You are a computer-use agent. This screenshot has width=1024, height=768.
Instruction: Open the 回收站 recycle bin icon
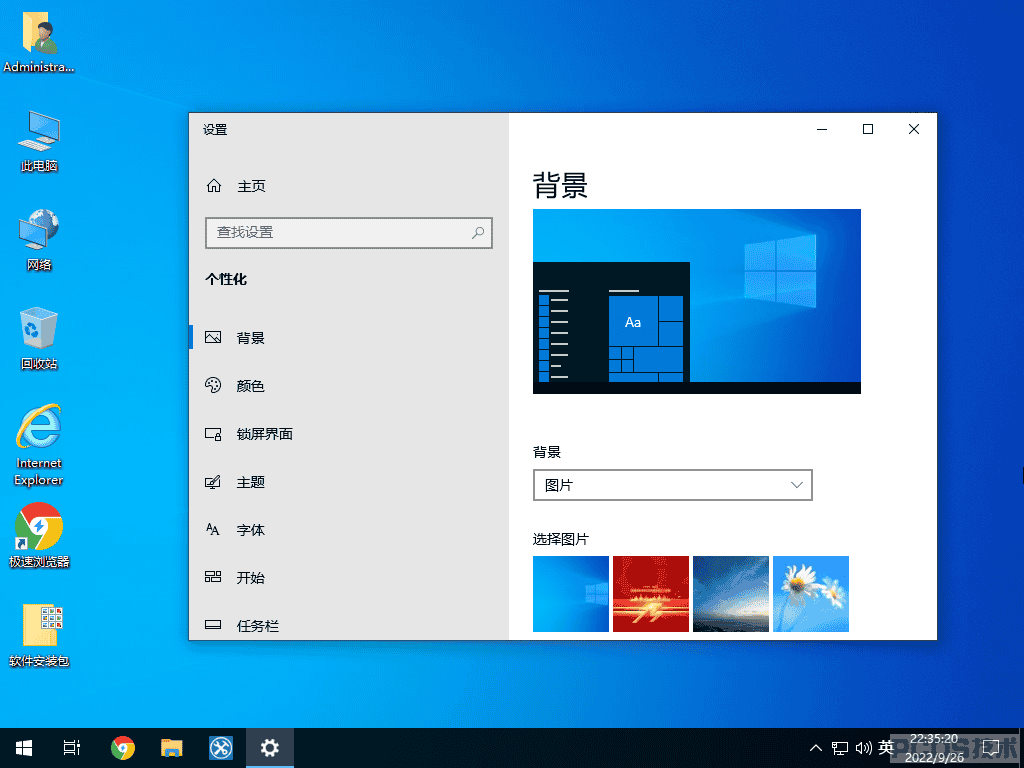[39, 338]
